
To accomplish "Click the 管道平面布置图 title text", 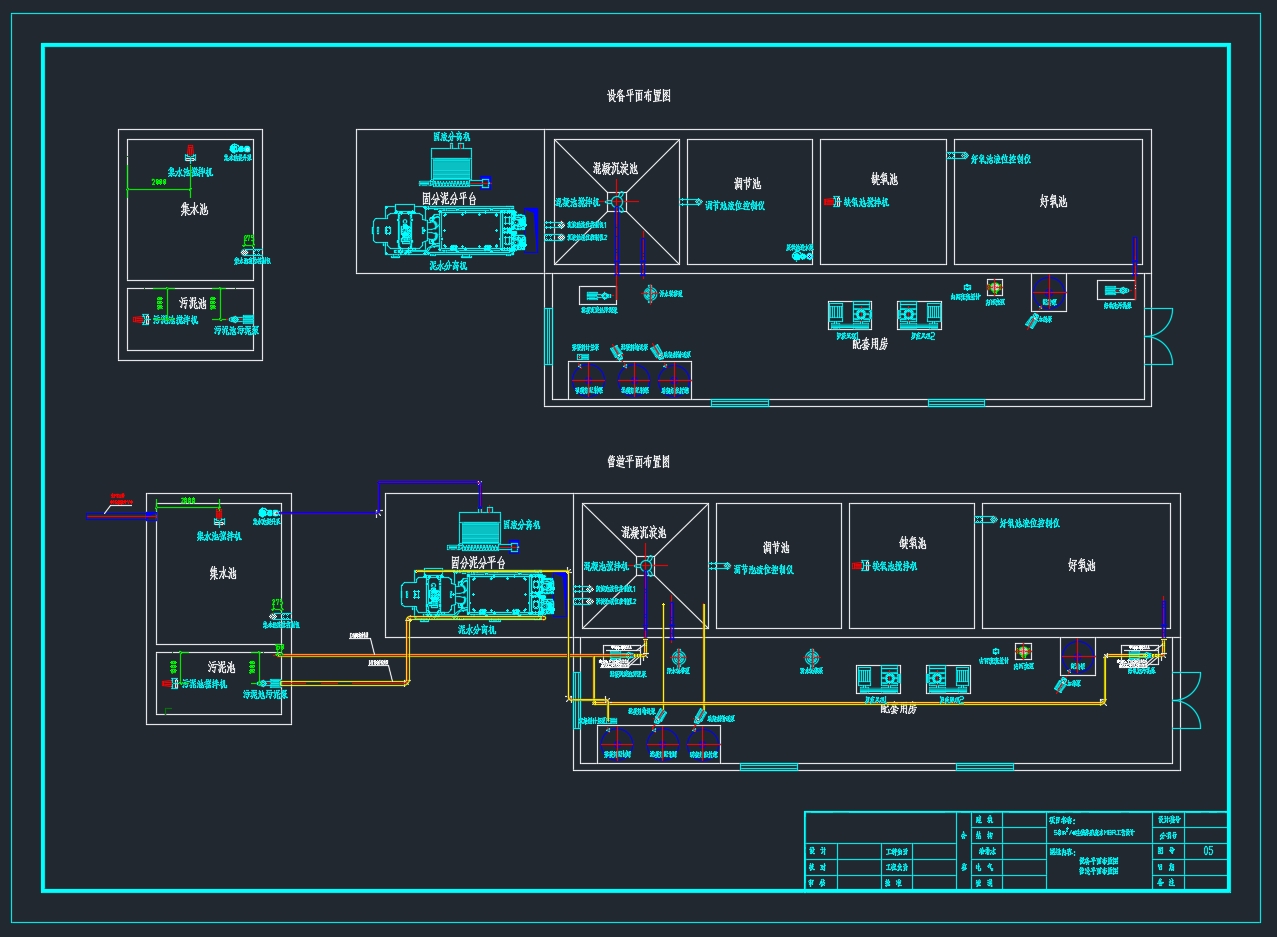I will (638, 462).
